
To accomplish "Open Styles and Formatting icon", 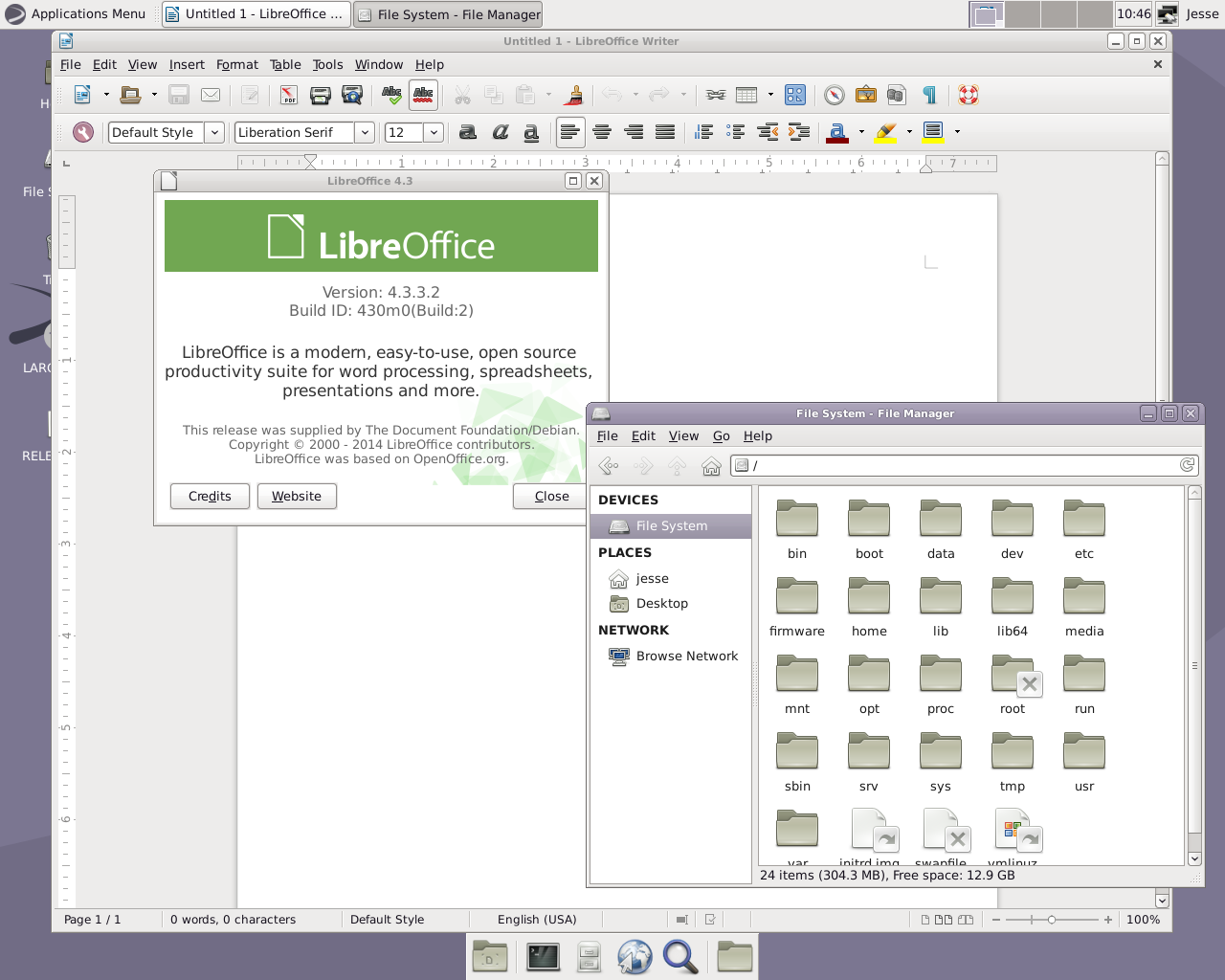I will pos(83,132).
